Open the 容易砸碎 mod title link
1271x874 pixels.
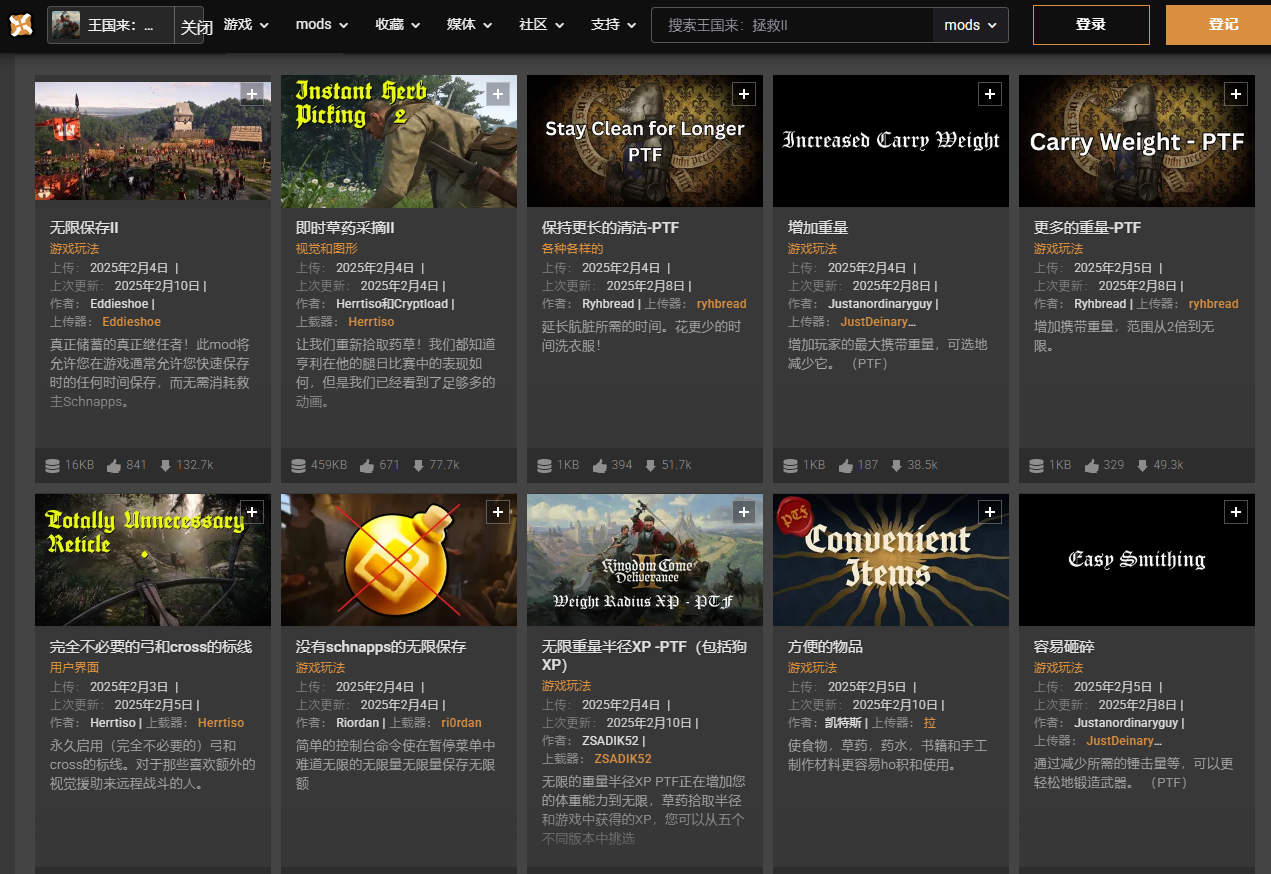(1064, 647)
